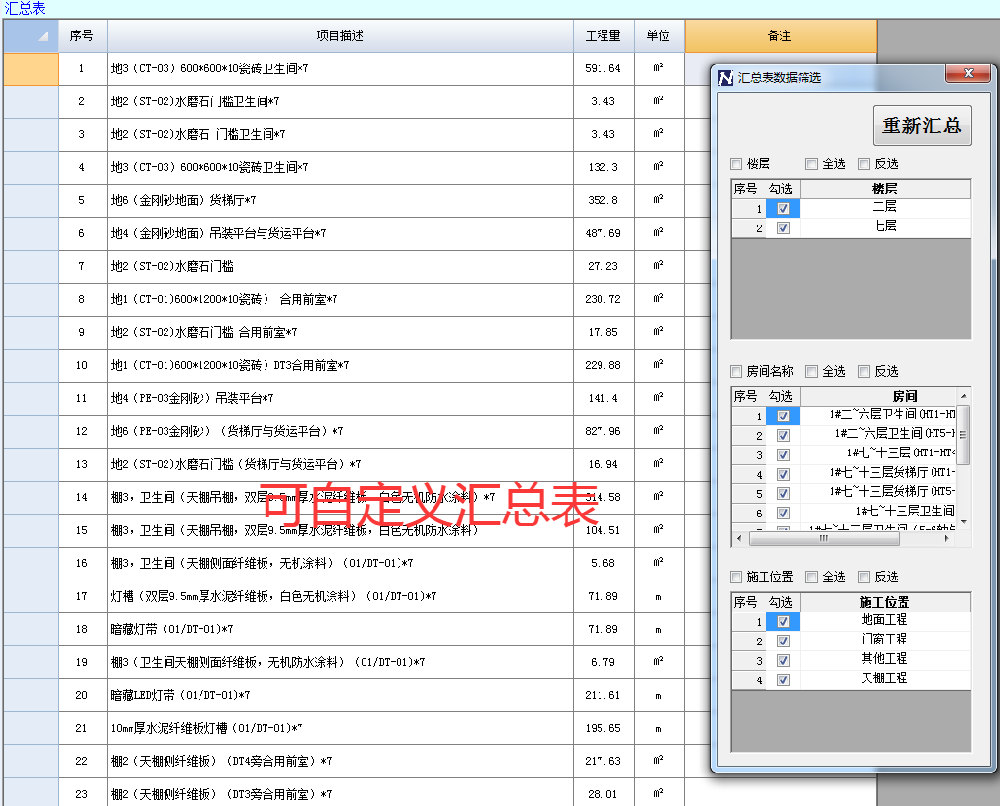The height and width of the screenshot is (806, 1000).
Task: Uncheck the 地面工程 checkbox
Action: click(783, 622)
